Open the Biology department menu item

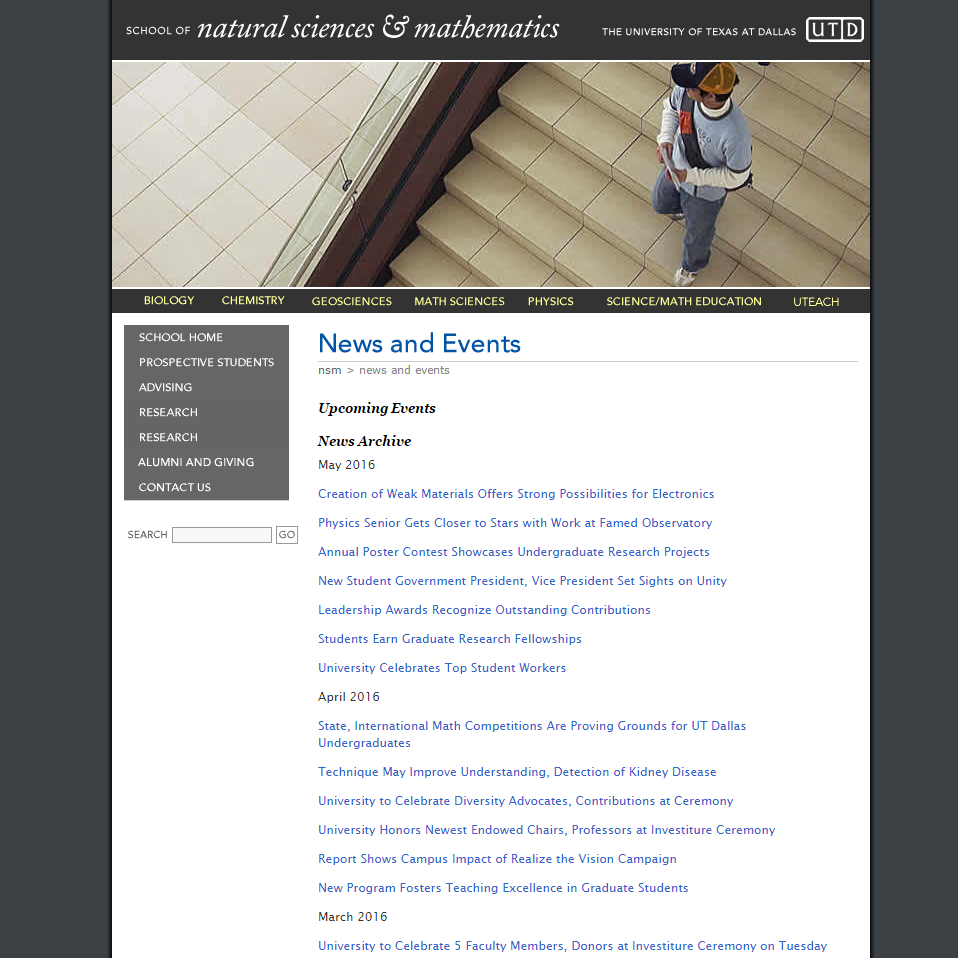(169, 301)
